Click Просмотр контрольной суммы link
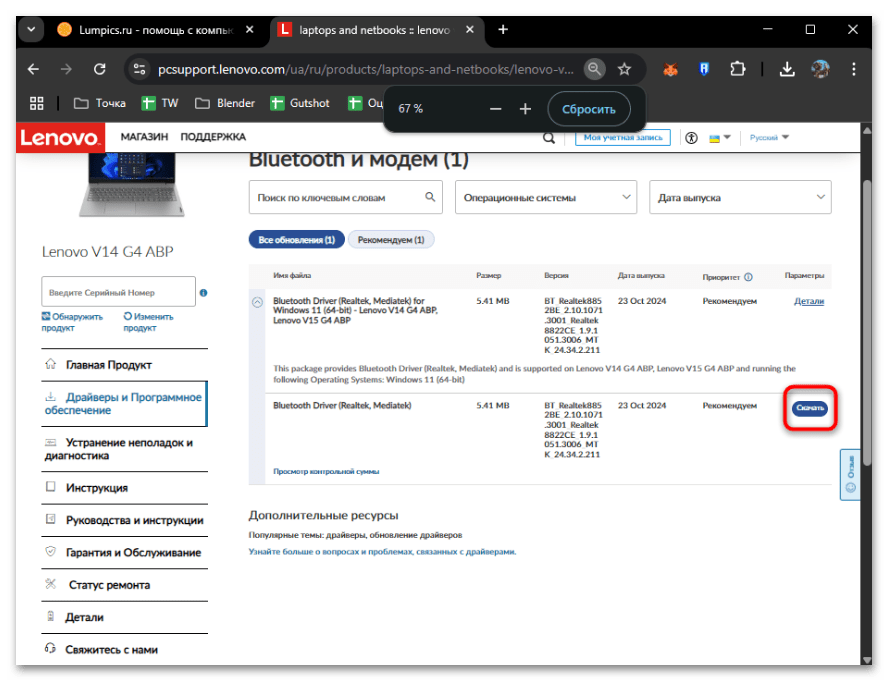The image size is (888, 681). (326, 471)
